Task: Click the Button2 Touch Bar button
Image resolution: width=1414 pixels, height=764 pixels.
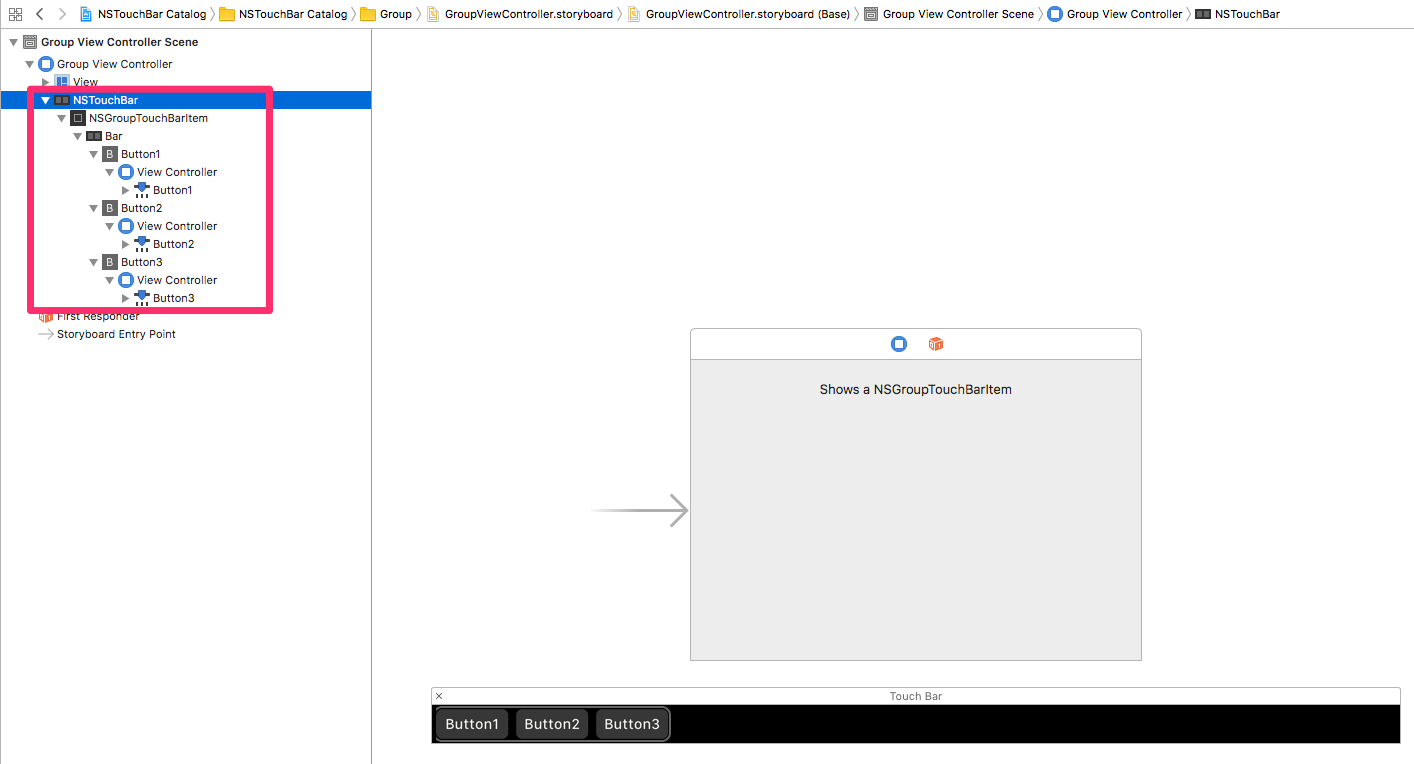Action: (552, 724)
